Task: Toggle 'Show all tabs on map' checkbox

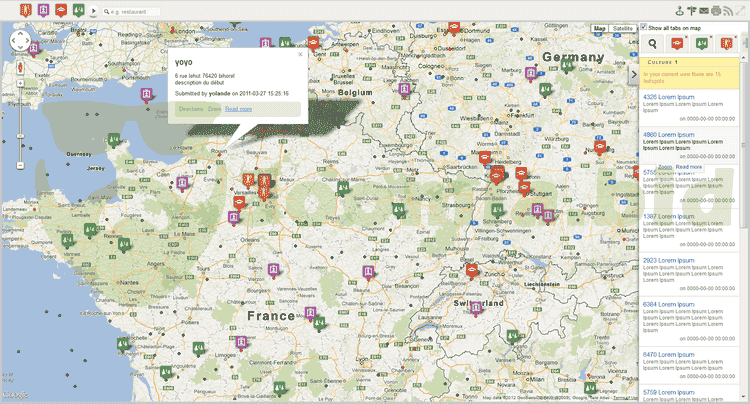Action: (x=644, y=28)
